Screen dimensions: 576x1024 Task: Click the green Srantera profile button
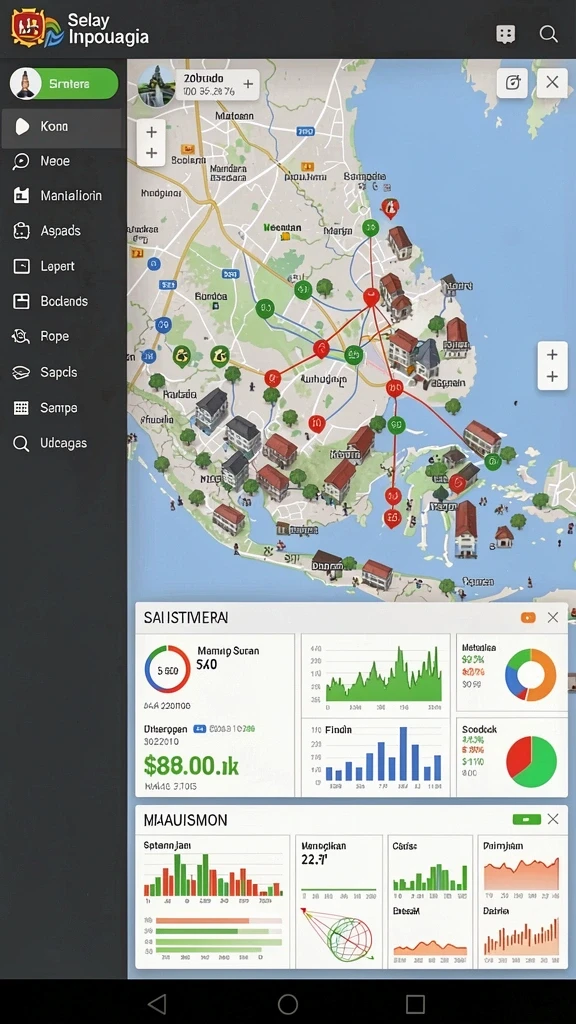click(x=64, y=84)
